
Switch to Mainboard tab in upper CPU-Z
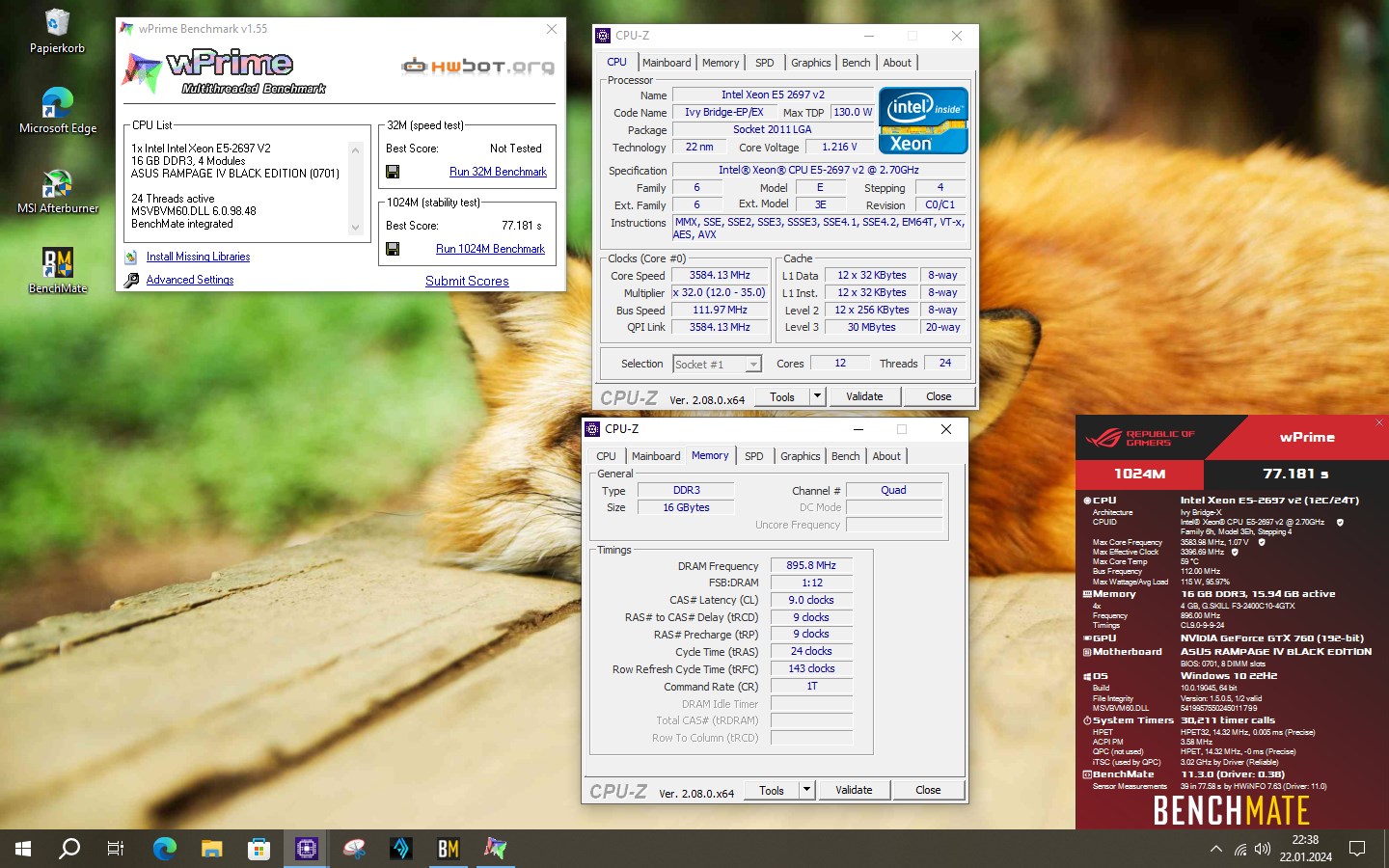667,63
